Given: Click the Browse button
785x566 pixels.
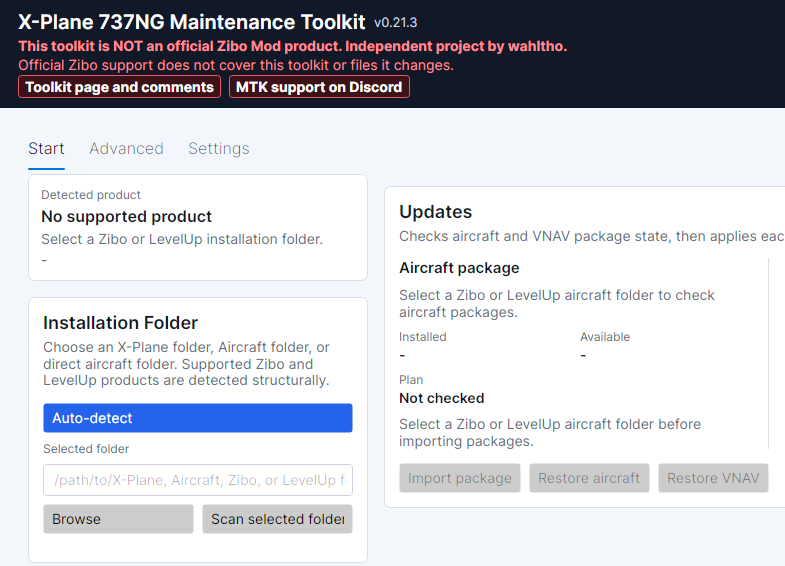Looking at the screenshot, I should 118,519.
